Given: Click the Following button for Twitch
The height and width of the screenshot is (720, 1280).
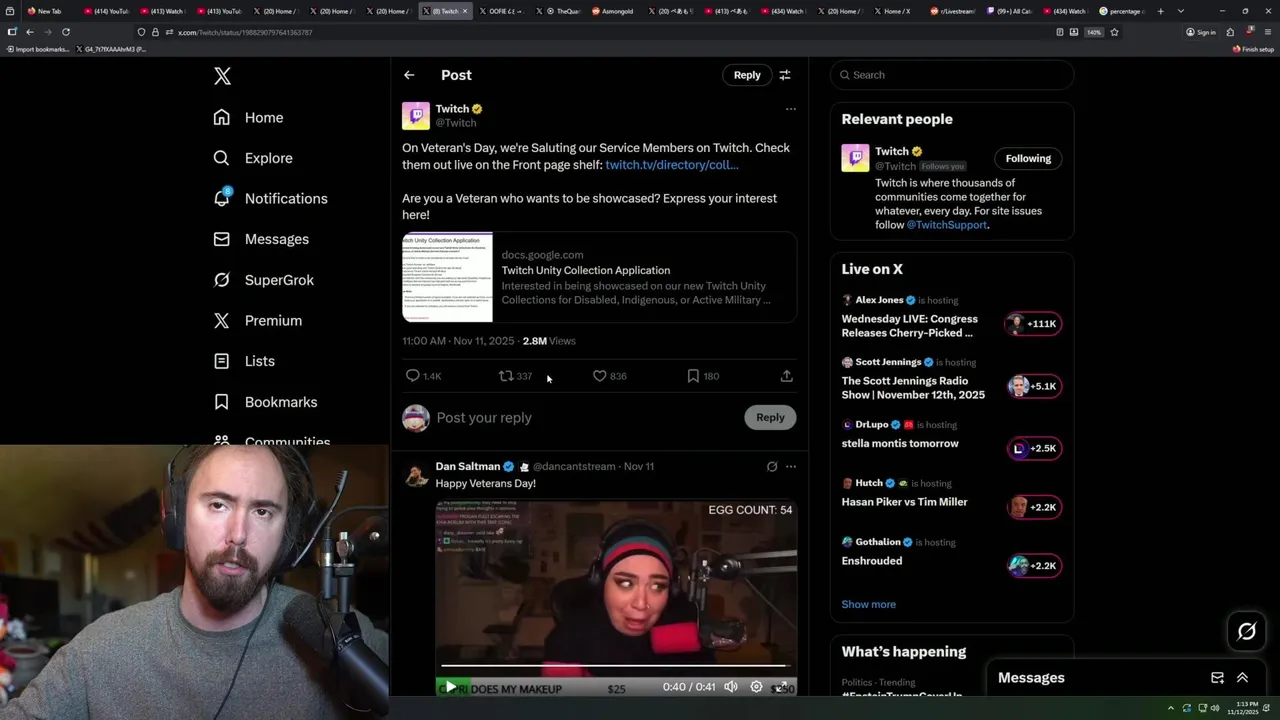Looking at the screenshot, I should (1028, 158).
